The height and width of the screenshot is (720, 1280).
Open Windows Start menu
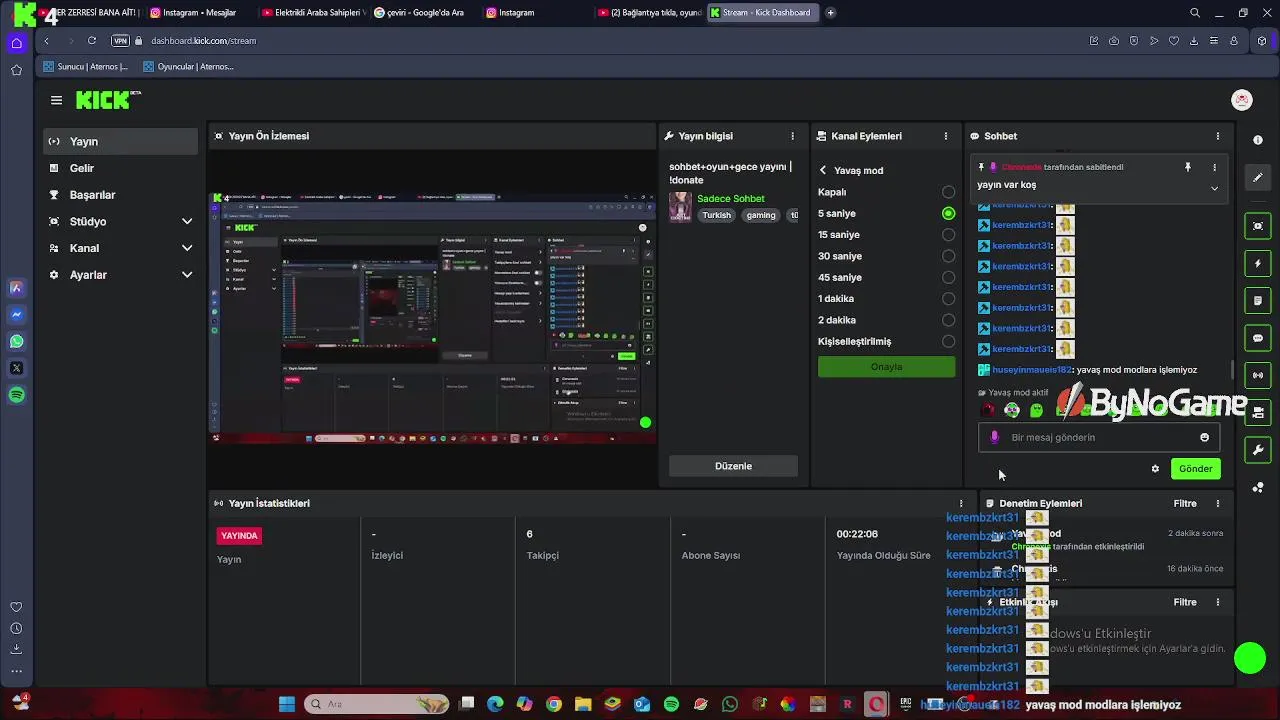[287, 704]
